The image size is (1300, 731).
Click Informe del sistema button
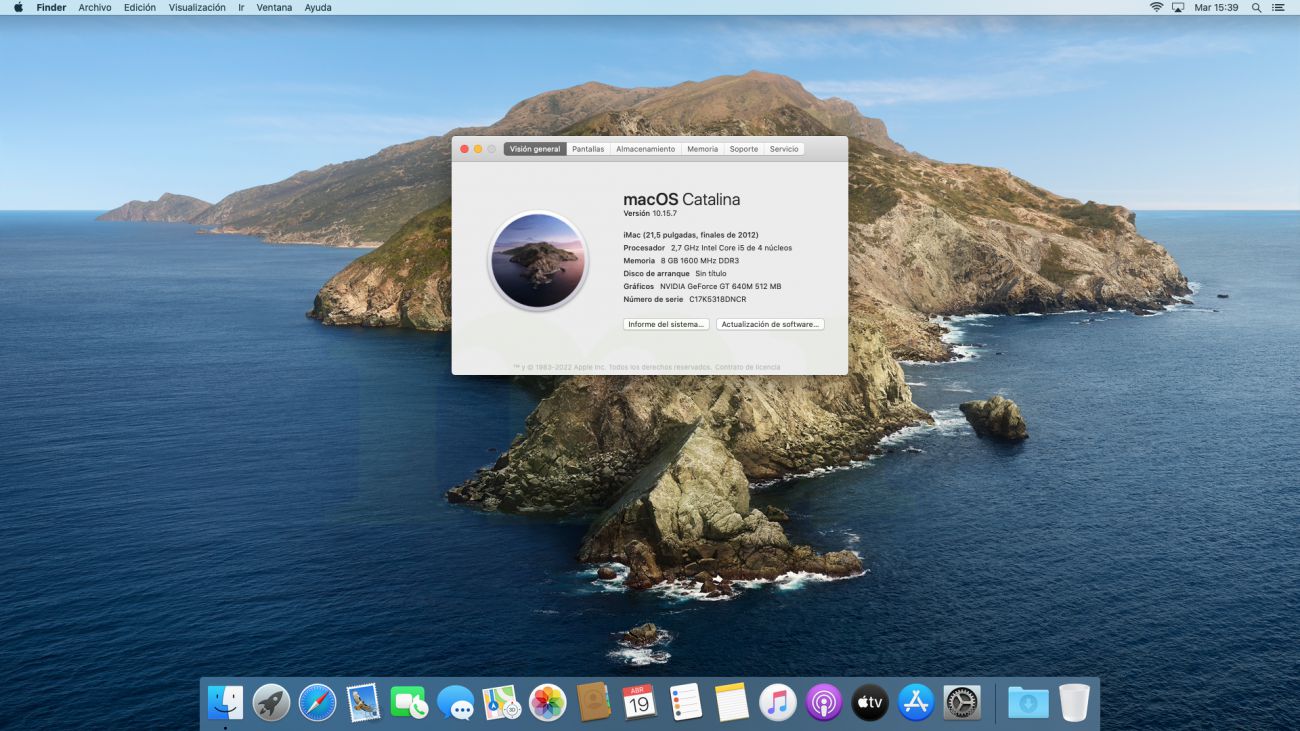666,324
